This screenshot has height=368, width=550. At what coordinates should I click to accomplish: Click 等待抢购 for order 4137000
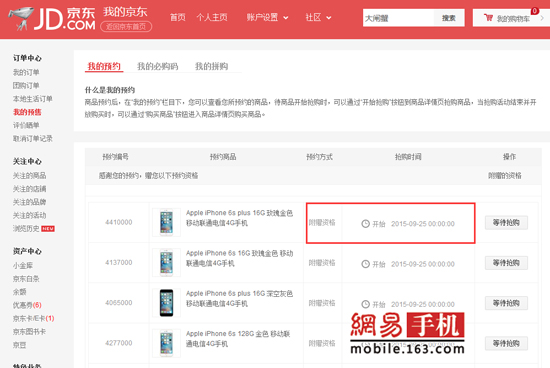[506, 263]
